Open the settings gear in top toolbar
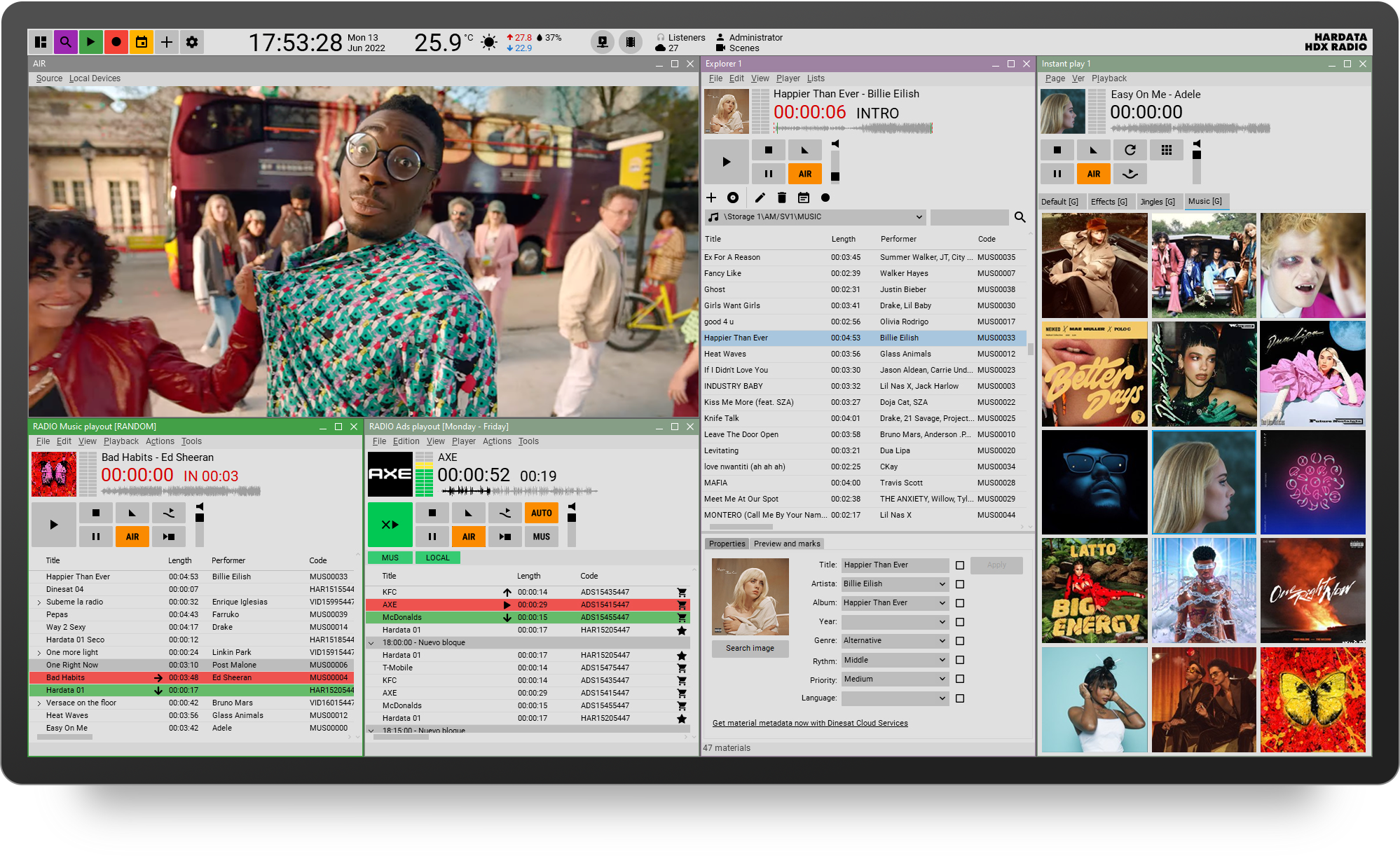The height and width of the screenshot is (856, 1400). click(x=192, y=42)
